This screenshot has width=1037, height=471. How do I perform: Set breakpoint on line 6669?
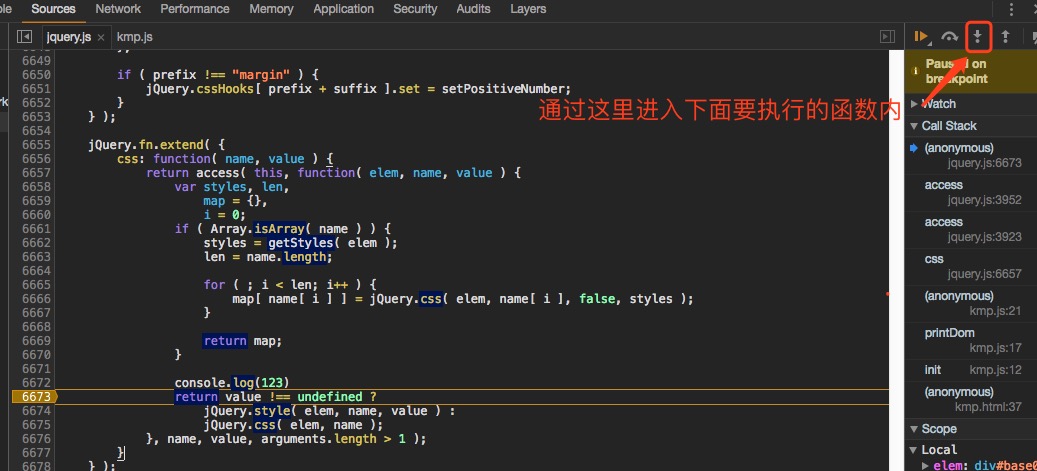(x=36, y=341)
